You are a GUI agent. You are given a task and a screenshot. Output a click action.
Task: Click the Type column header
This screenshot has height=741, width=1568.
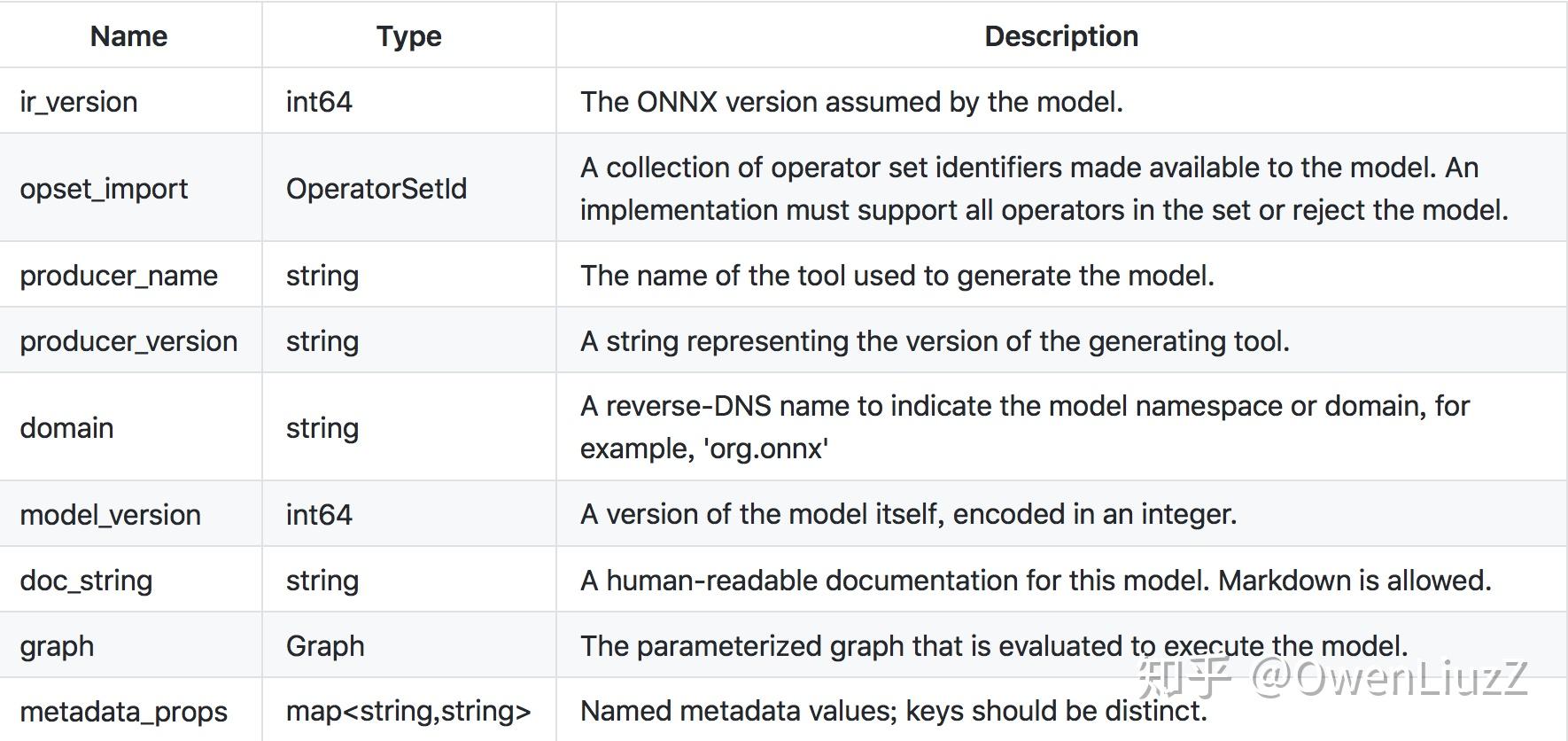(x=408, y=36)
